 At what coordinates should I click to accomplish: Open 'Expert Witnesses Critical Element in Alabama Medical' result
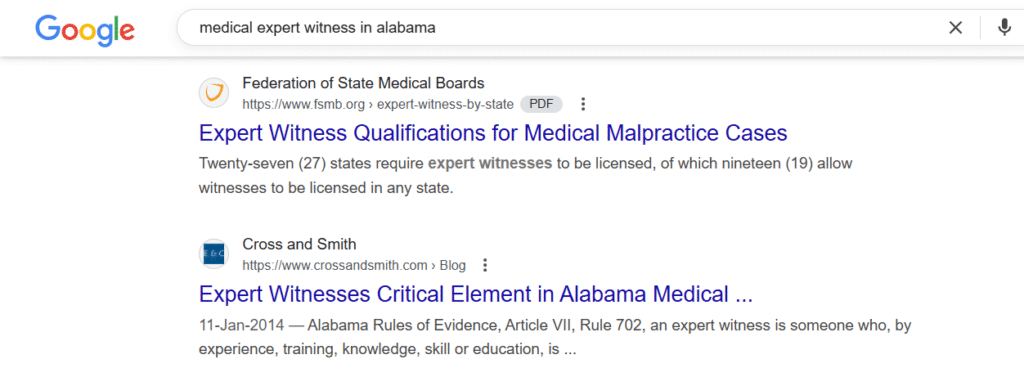[x=475, y=294]
